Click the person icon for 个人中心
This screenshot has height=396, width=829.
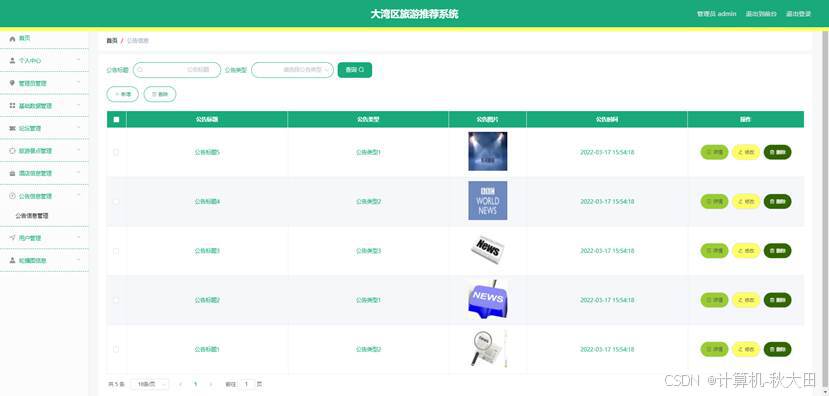pyautogui.click(x=12, y=61)
